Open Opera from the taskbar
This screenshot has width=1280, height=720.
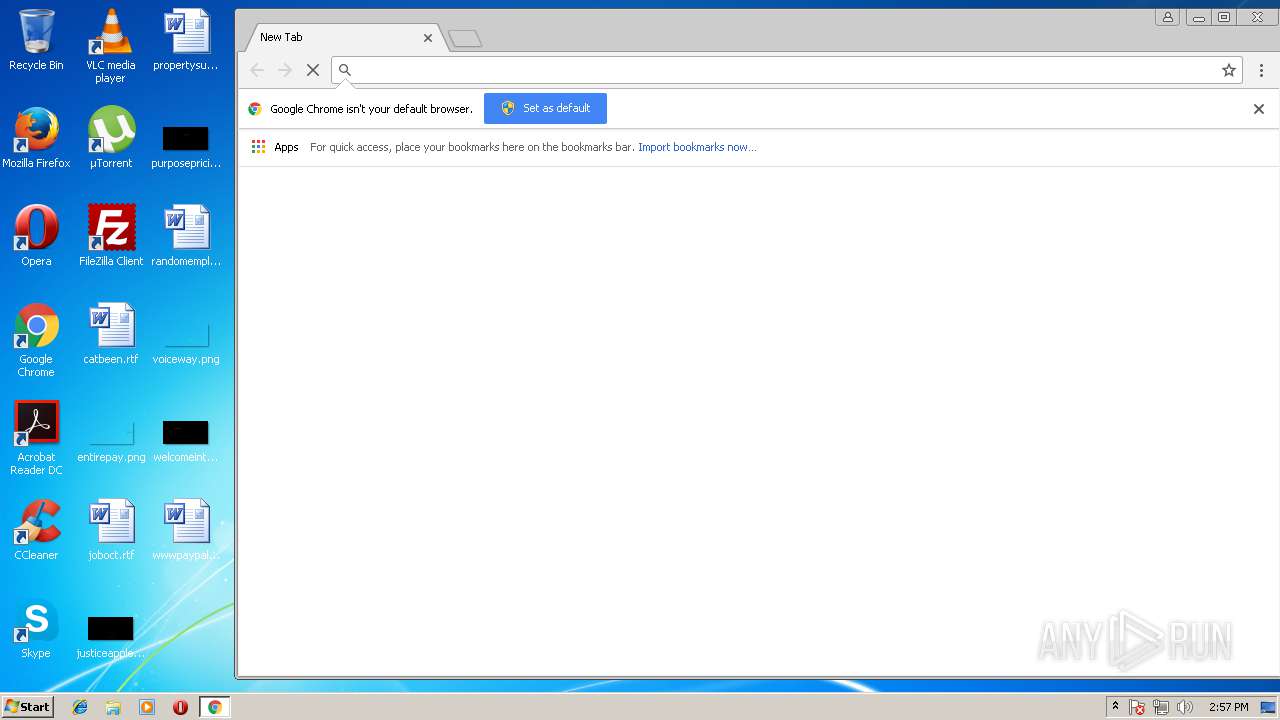[x=180, y=707]
